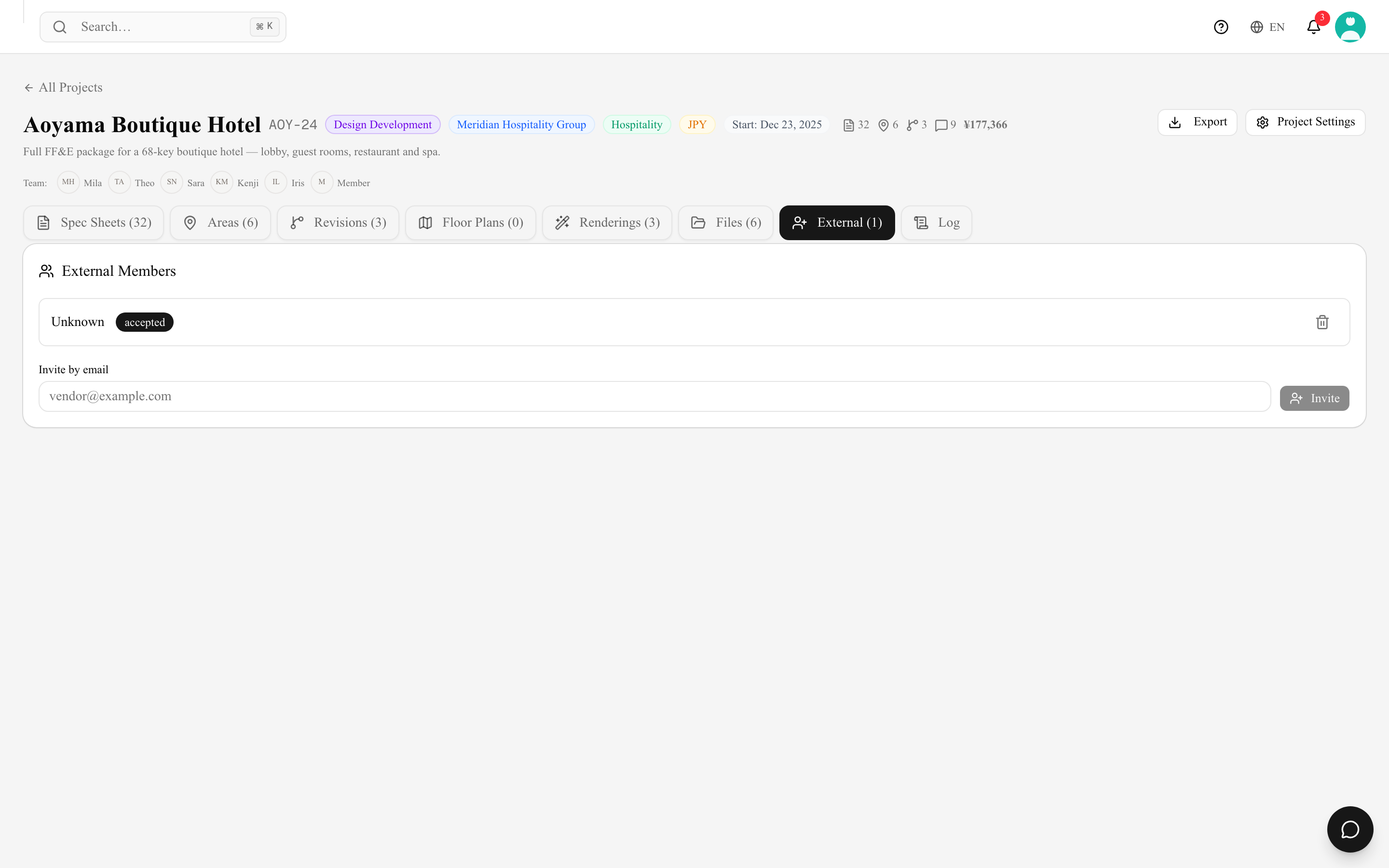Click the TA avatar for Theo
The height and width of the screenshot is (868, 1389).
tap(120, 182)
